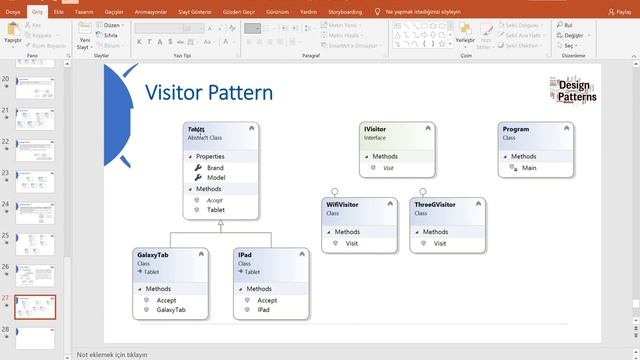Toggle center alignment paragraph button
This screenshot has height=360, width=640.
click(259, 42)
